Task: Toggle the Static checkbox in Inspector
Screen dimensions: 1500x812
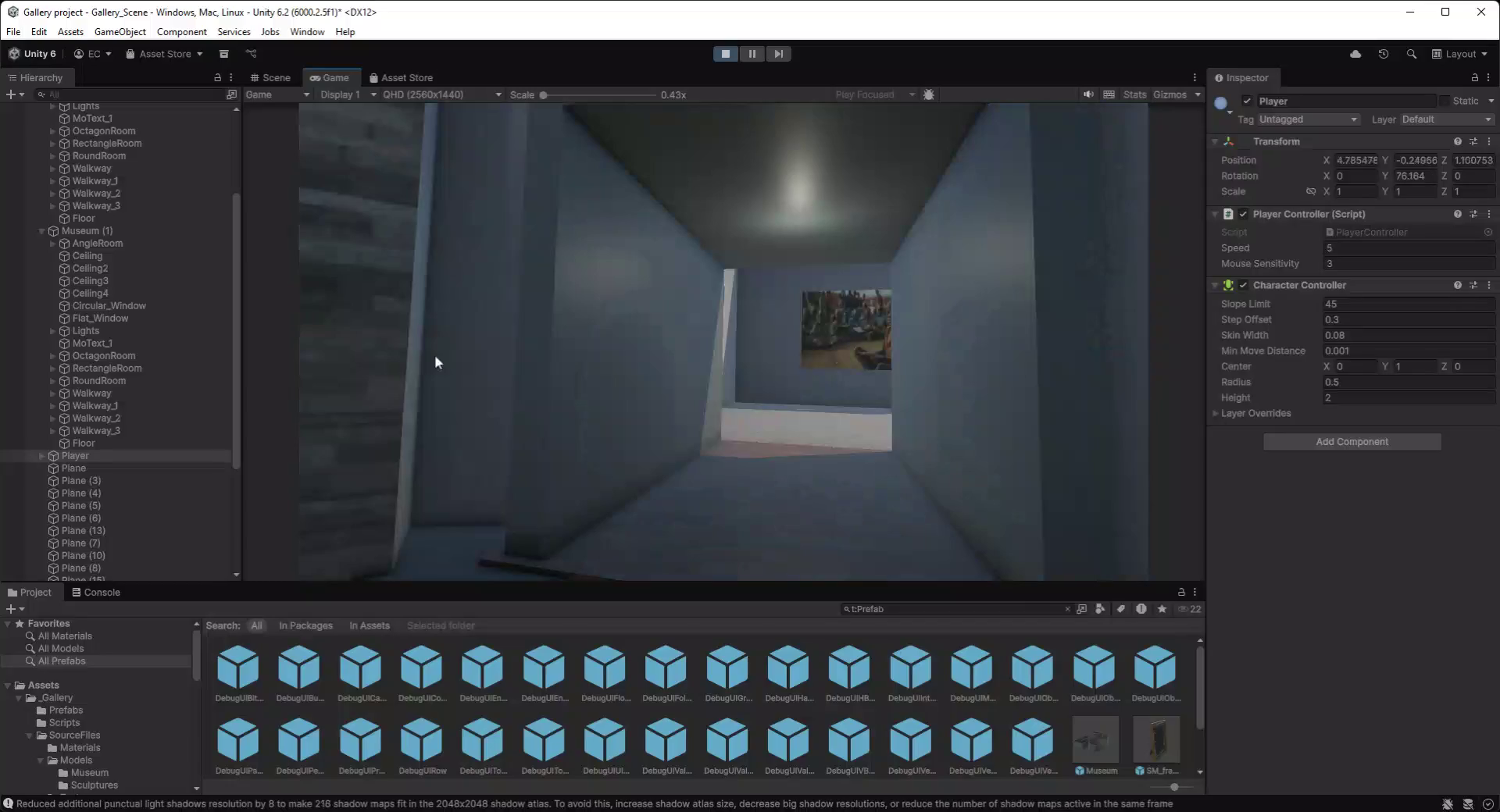Action: (x=1445, y=101)
